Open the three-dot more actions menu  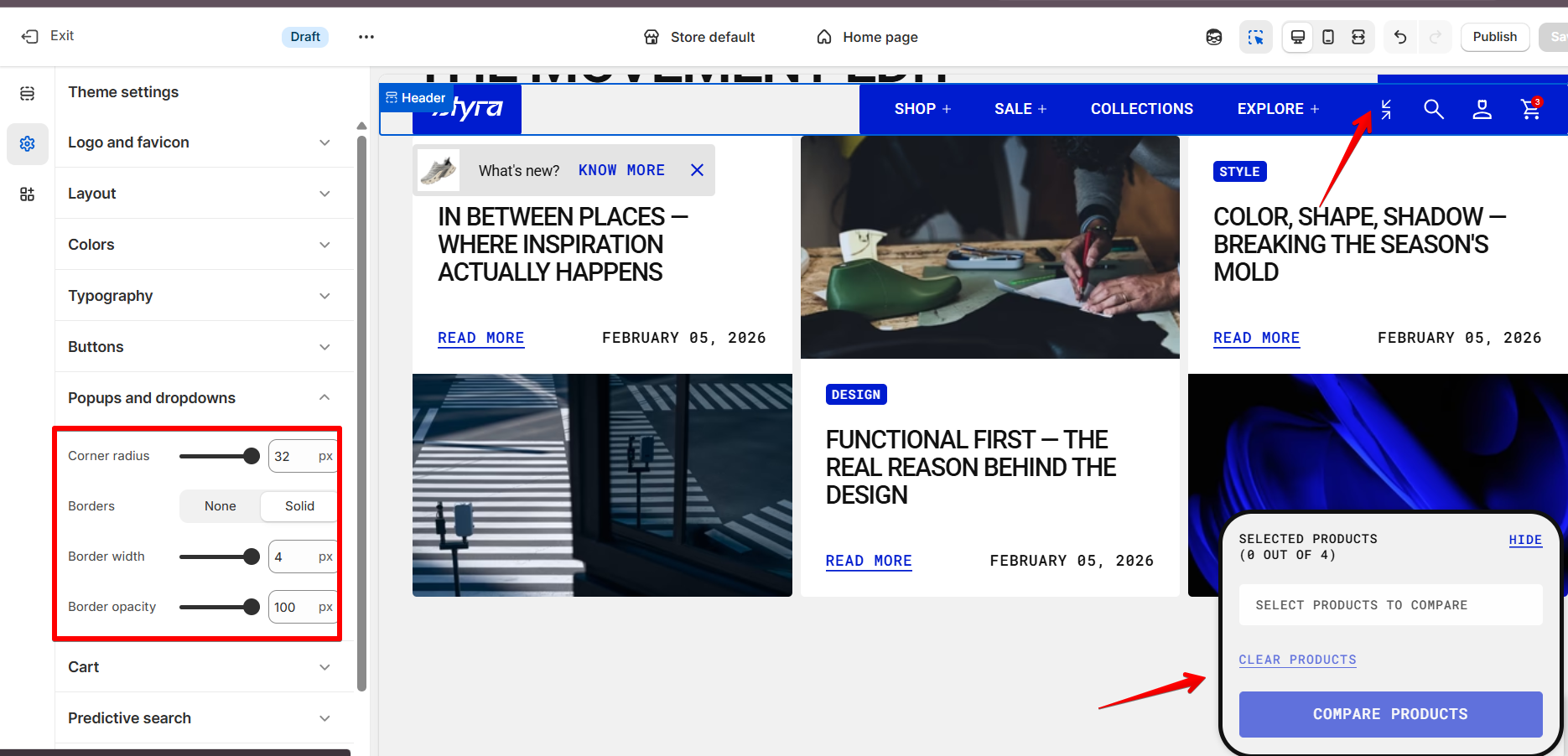(366, 37)
